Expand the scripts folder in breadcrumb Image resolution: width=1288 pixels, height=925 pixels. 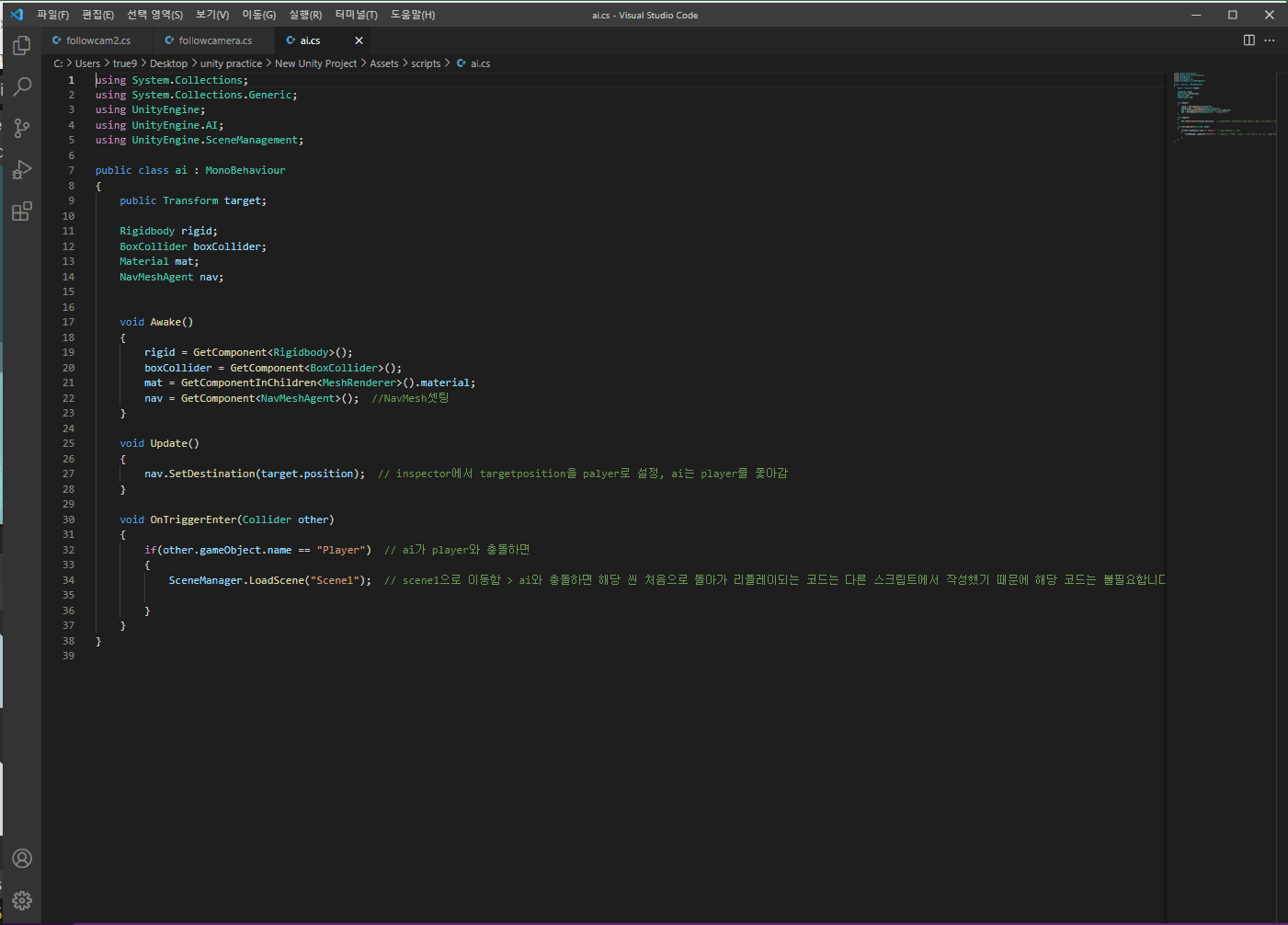[x=426, y=63]
